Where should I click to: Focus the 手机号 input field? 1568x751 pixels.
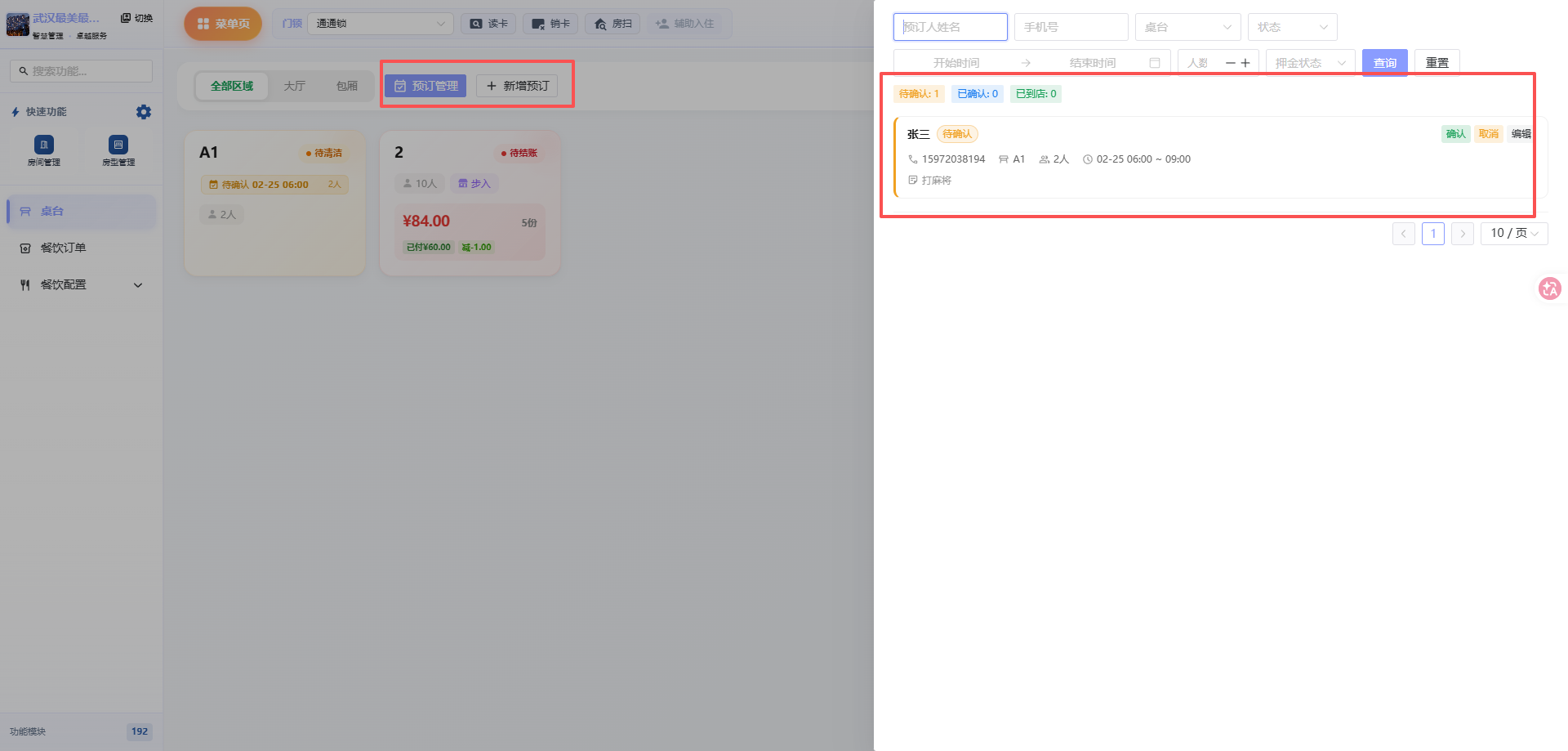pyautogui.click(x=1071, y=27)
